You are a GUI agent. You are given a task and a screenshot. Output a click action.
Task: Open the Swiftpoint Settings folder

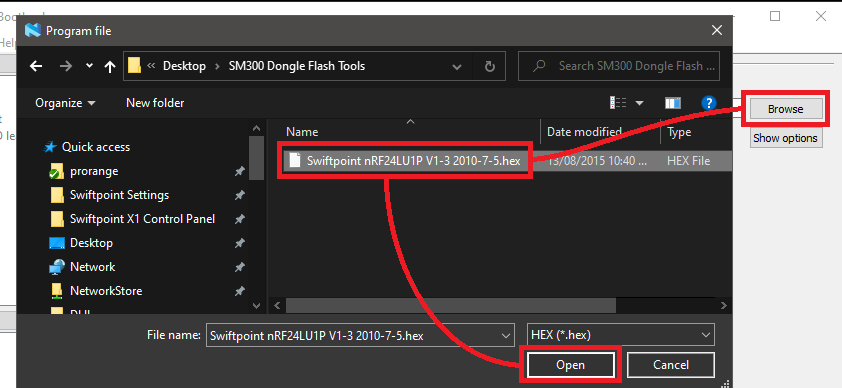119,195
